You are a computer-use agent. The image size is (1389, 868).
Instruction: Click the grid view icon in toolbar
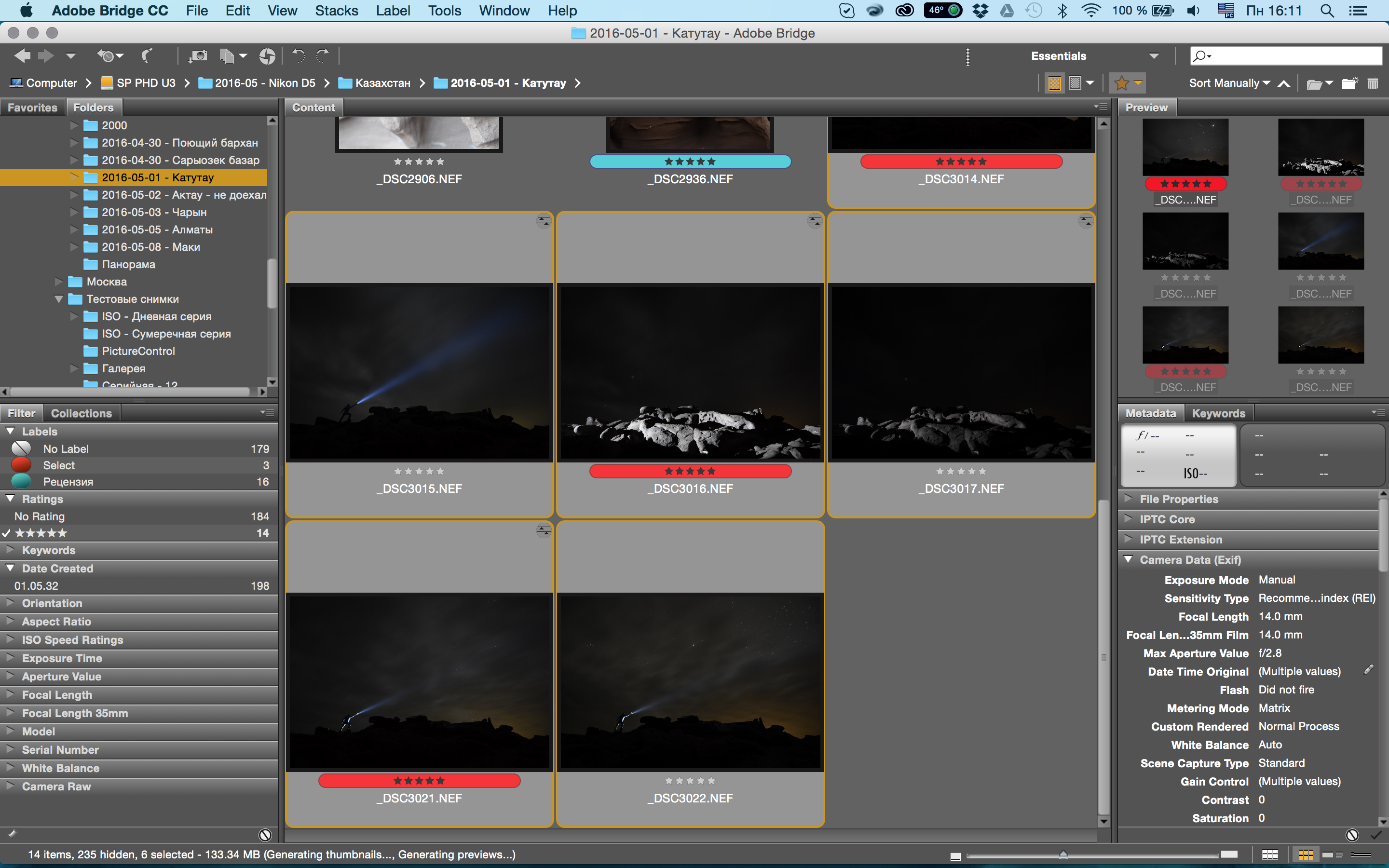(x=1054, y=83)
